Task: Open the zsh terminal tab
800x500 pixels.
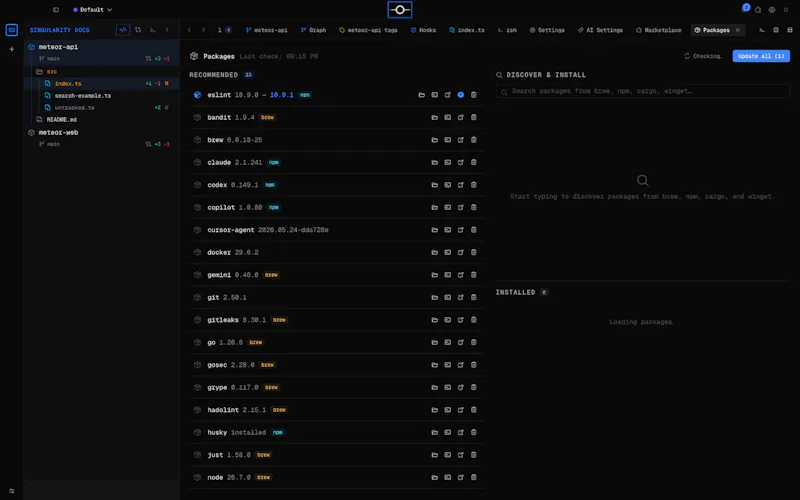Action: [507, 30]
